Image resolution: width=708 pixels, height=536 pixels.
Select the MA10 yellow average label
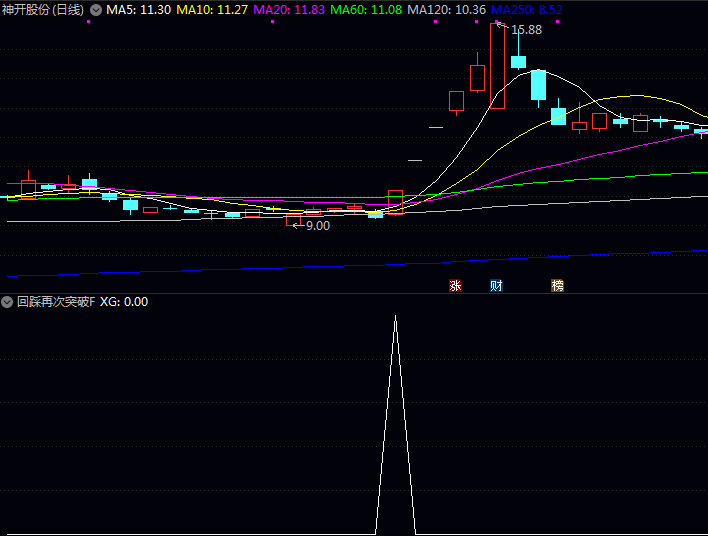pos(212,10)
